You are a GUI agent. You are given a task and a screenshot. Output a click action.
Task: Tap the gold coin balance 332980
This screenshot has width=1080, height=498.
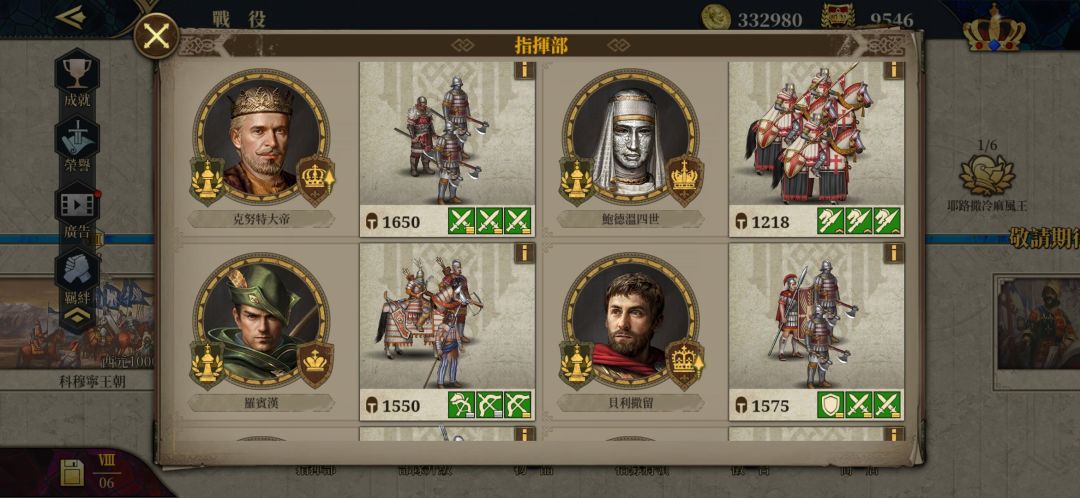tap(752, 19)
